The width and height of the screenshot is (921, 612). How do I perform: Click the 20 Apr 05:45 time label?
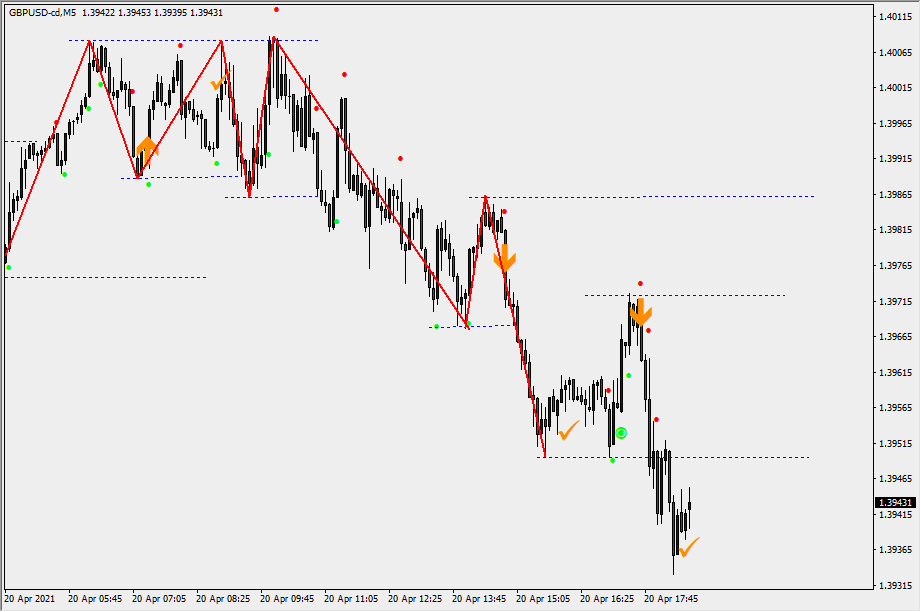[x=95, y=599]
